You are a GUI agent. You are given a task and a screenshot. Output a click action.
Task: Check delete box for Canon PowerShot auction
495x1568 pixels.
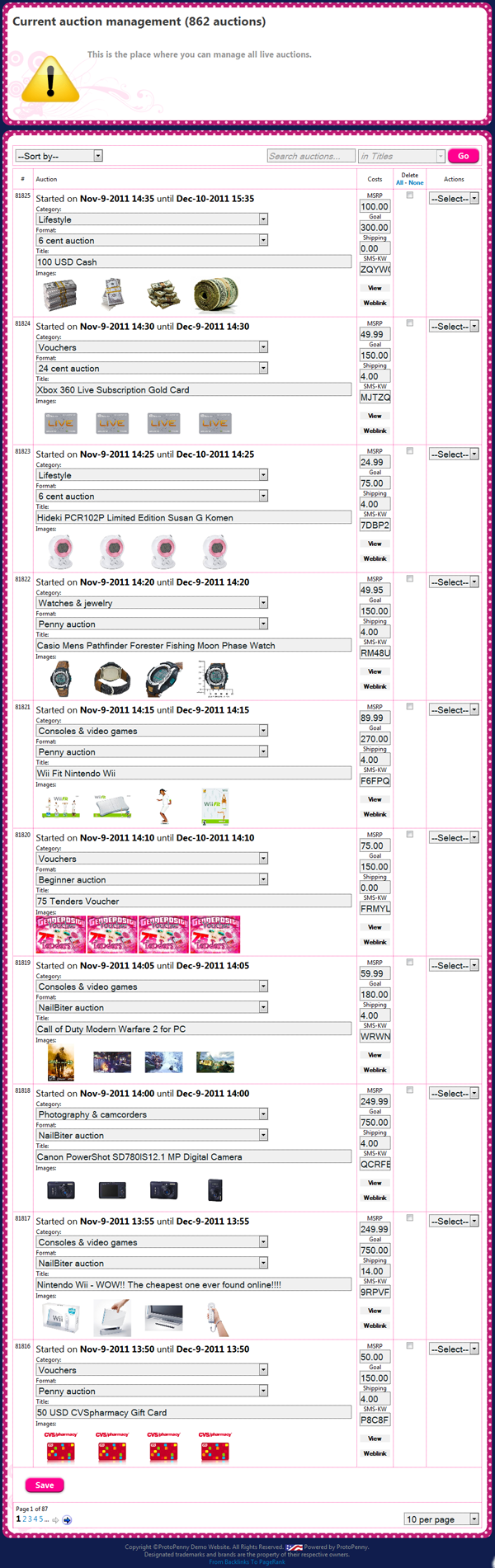(x=410, y=1090)
